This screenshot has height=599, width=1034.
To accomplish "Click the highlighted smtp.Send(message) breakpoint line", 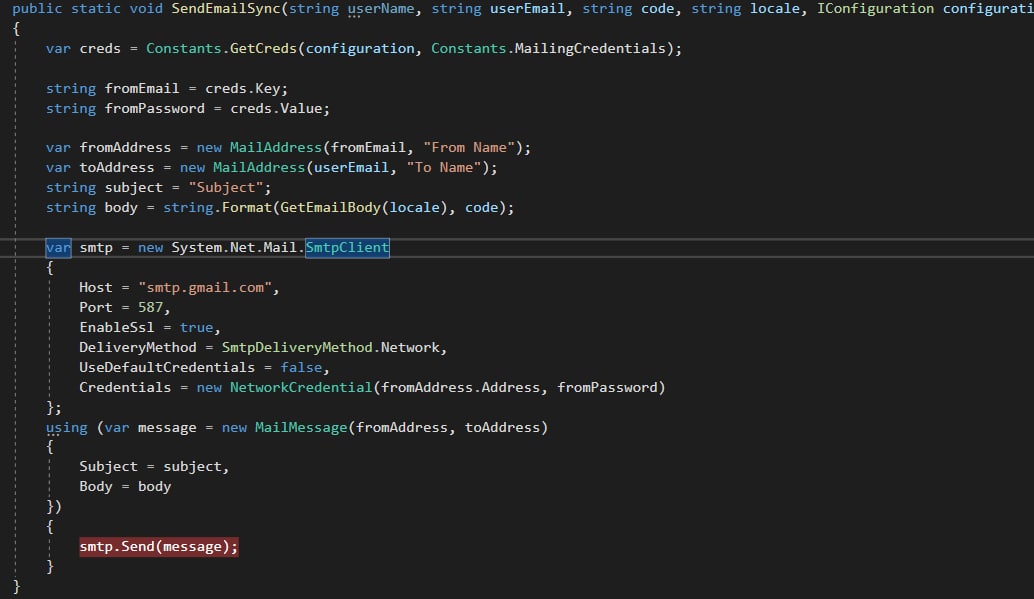I will [159, 546].
